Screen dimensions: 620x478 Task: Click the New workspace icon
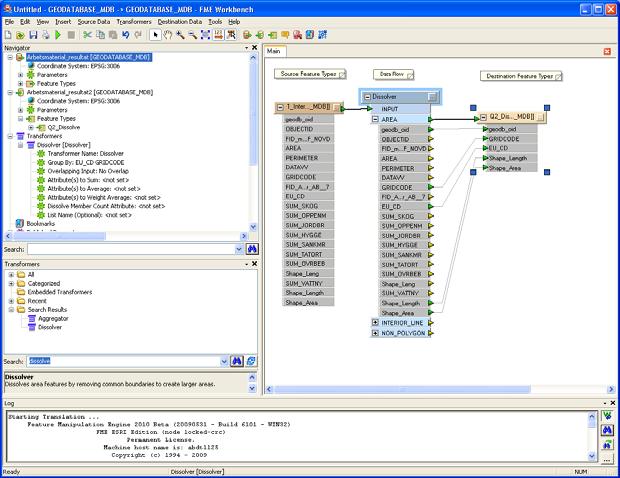coord(8,35)
